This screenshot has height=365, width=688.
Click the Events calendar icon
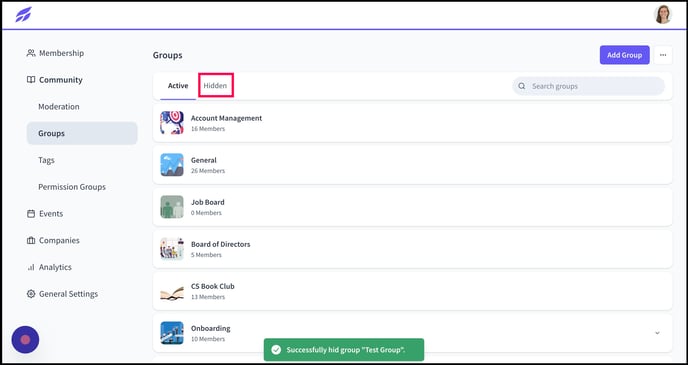click(31, 214)
